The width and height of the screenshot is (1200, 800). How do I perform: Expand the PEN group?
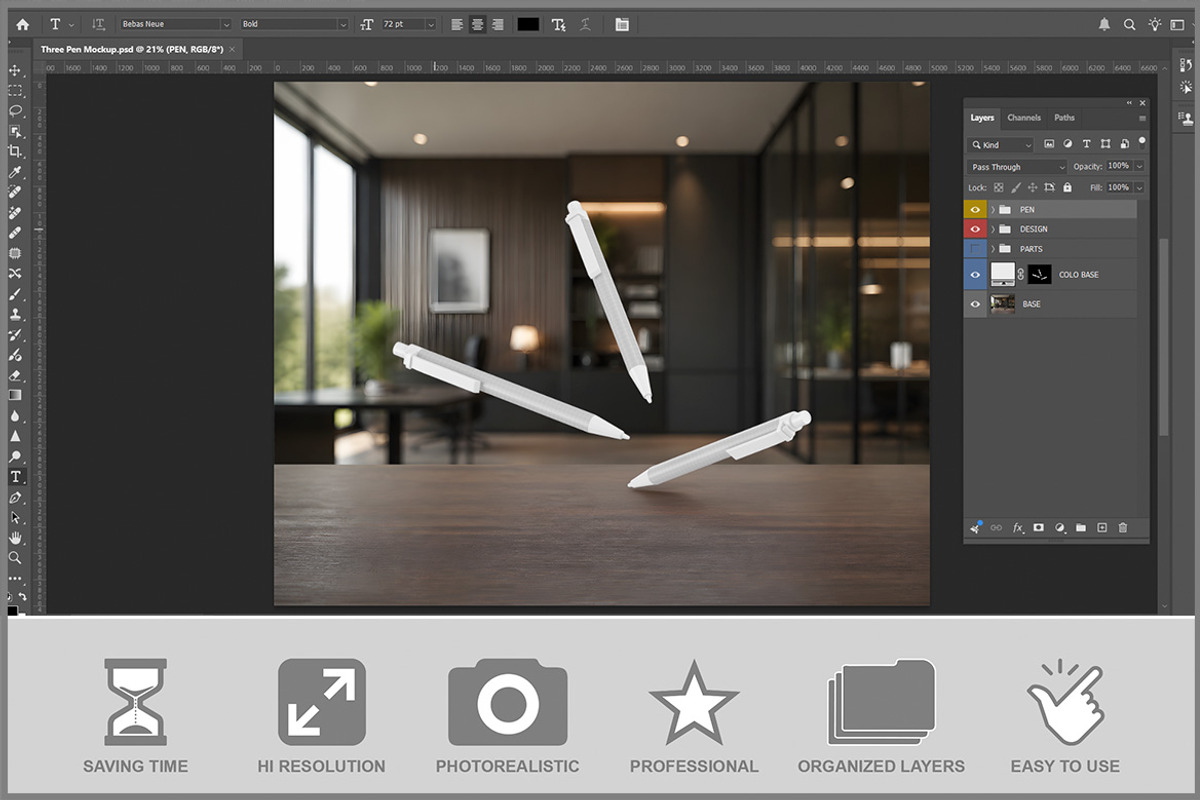coord(993,210)
